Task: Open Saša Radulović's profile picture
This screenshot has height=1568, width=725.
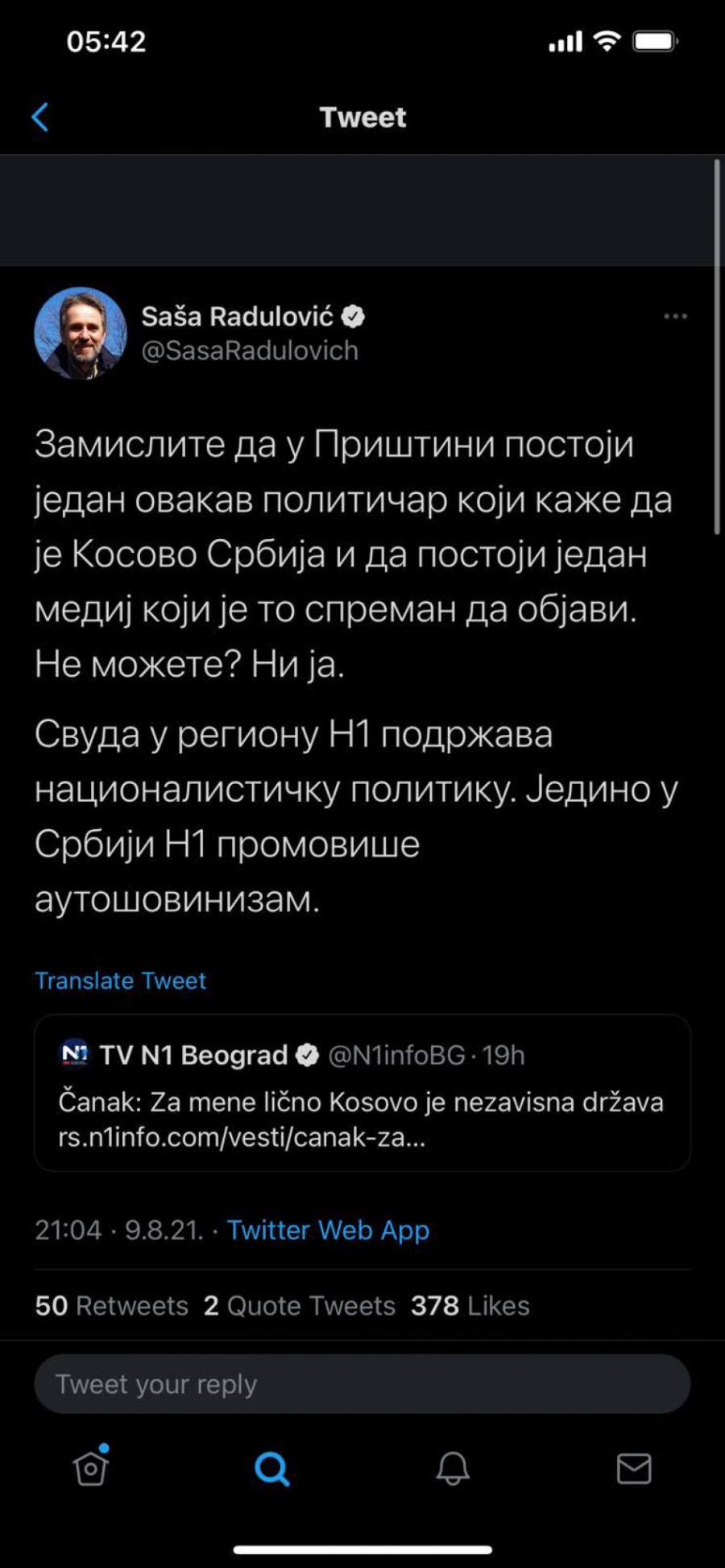Action: pos(81,333)
